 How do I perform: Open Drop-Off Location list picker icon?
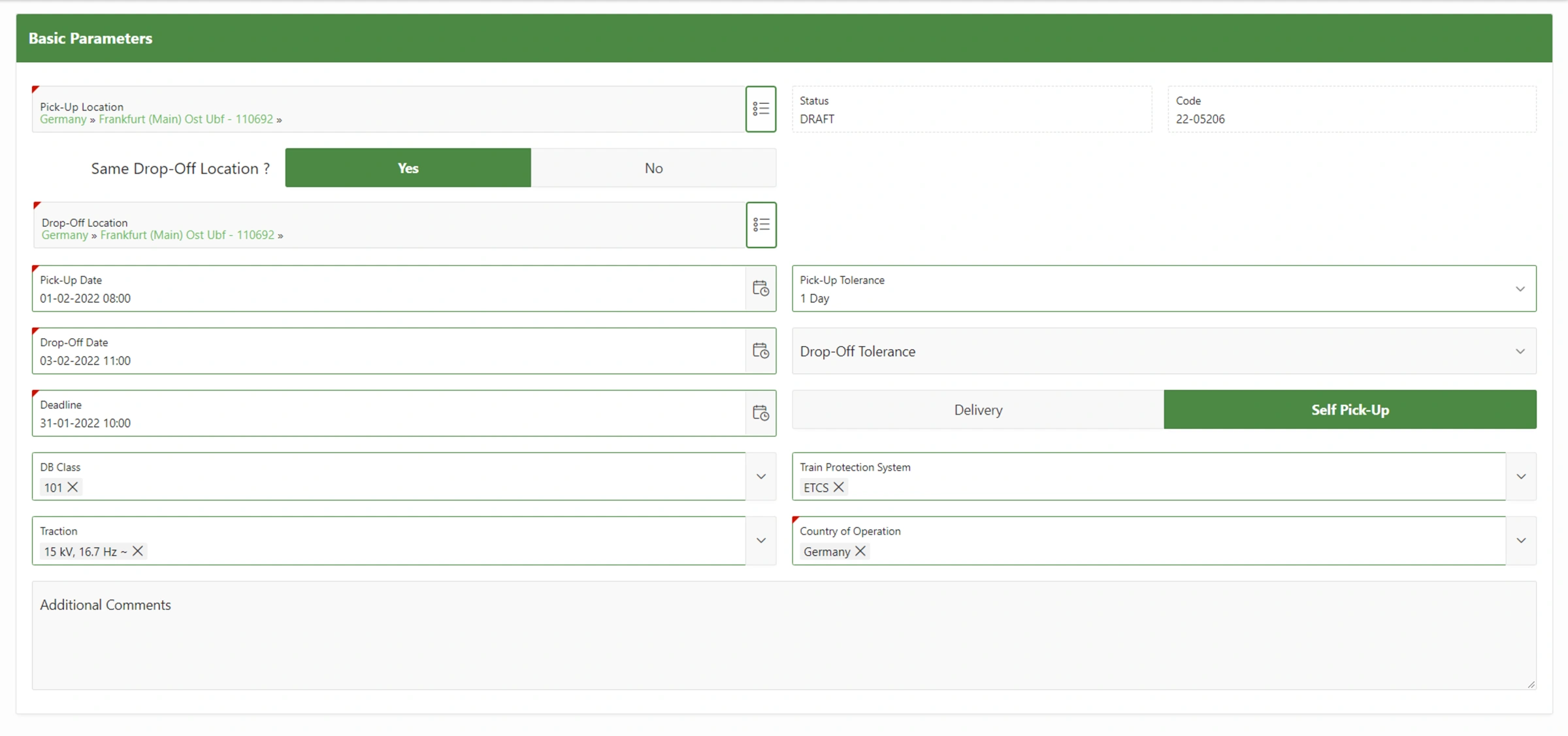tap(761, 225)
